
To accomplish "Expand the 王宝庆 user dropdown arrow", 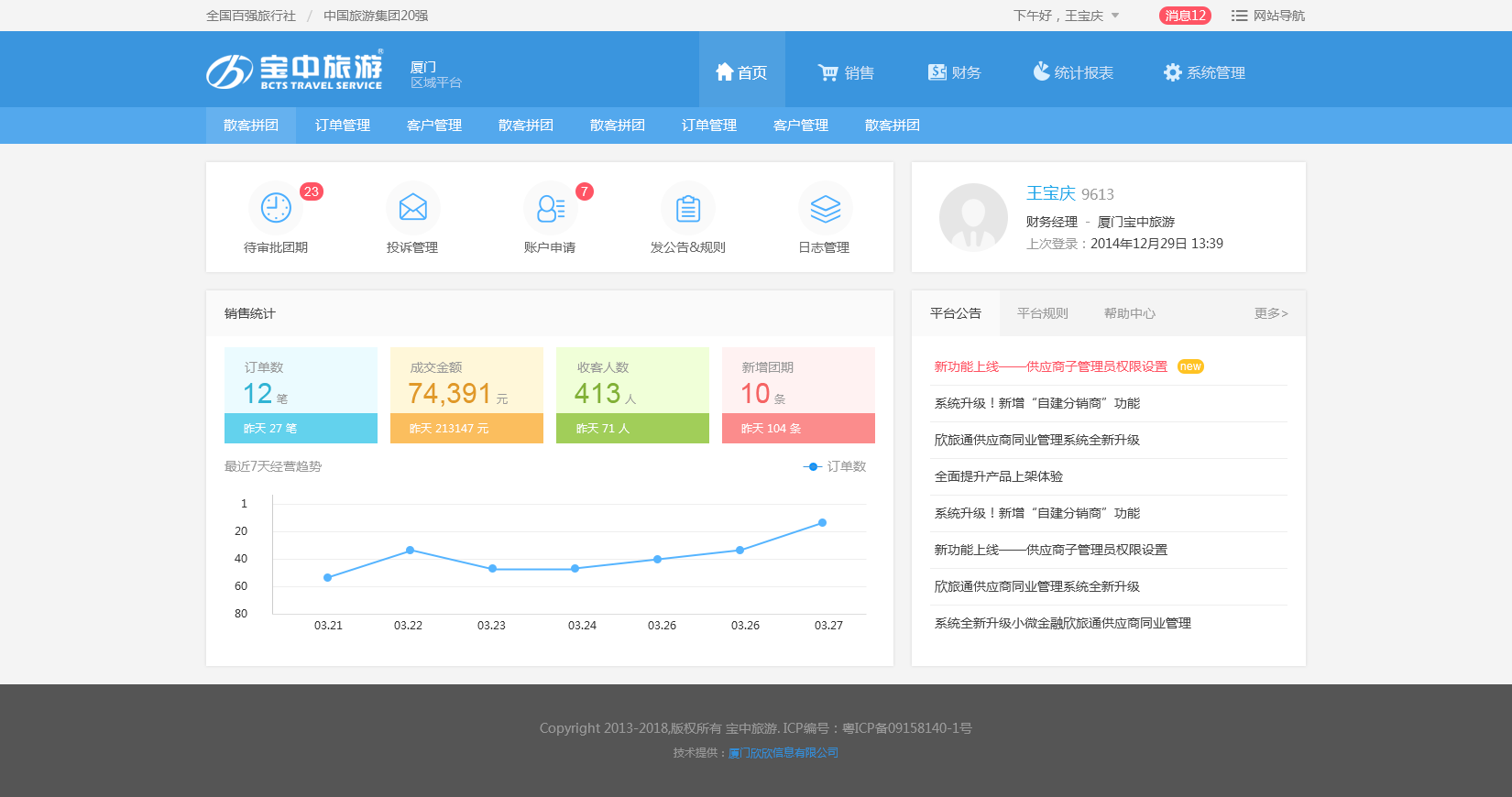I will point(1115,16).
